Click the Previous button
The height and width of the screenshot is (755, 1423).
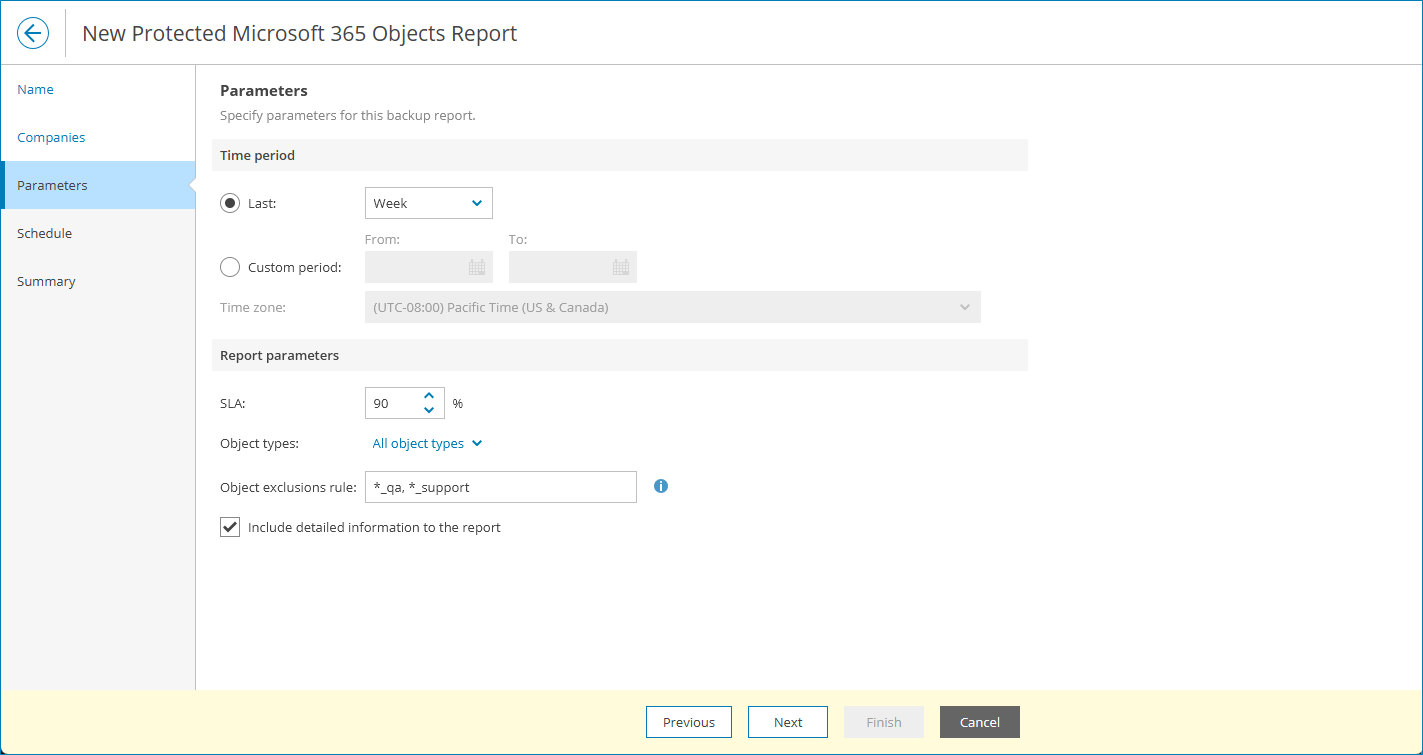click(x=688, y=722)
